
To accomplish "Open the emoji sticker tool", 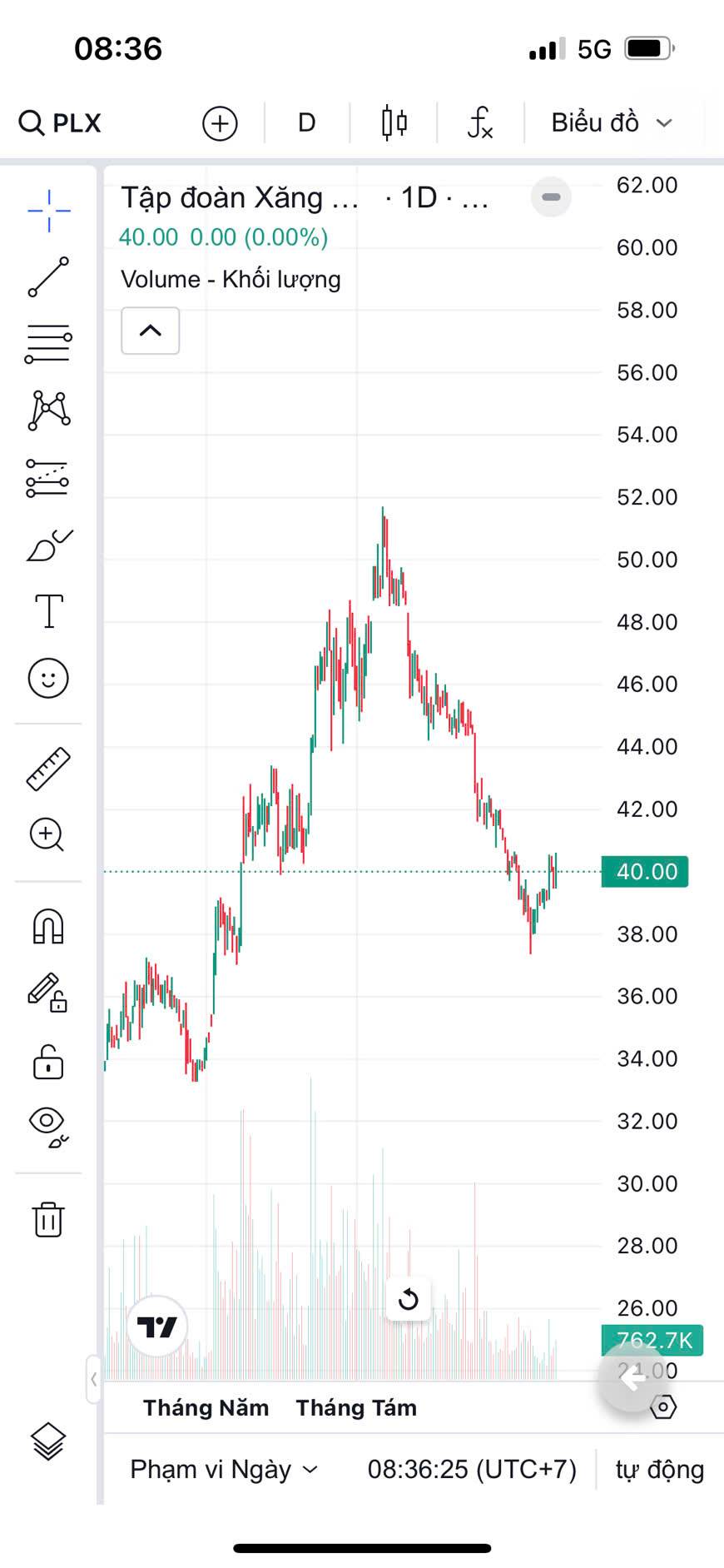I will click(48, 678).
